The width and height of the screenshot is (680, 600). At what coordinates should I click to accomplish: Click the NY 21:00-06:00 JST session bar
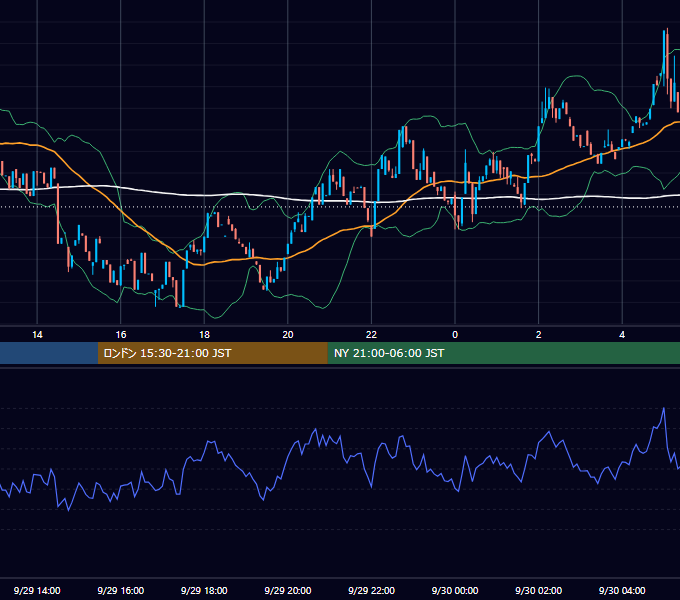pos(503,353)
